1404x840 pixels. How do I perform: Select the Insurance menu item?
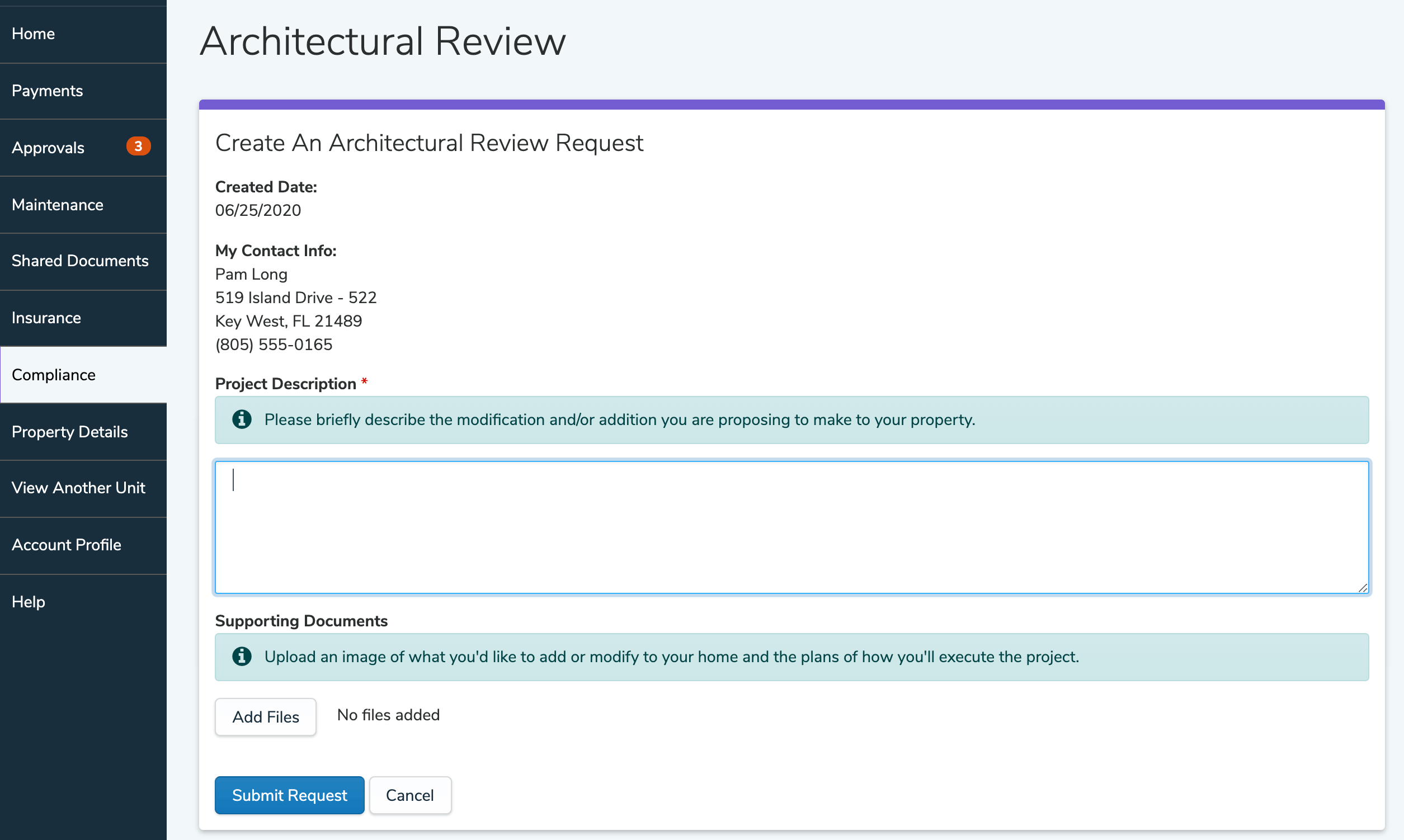click(46, 318)
